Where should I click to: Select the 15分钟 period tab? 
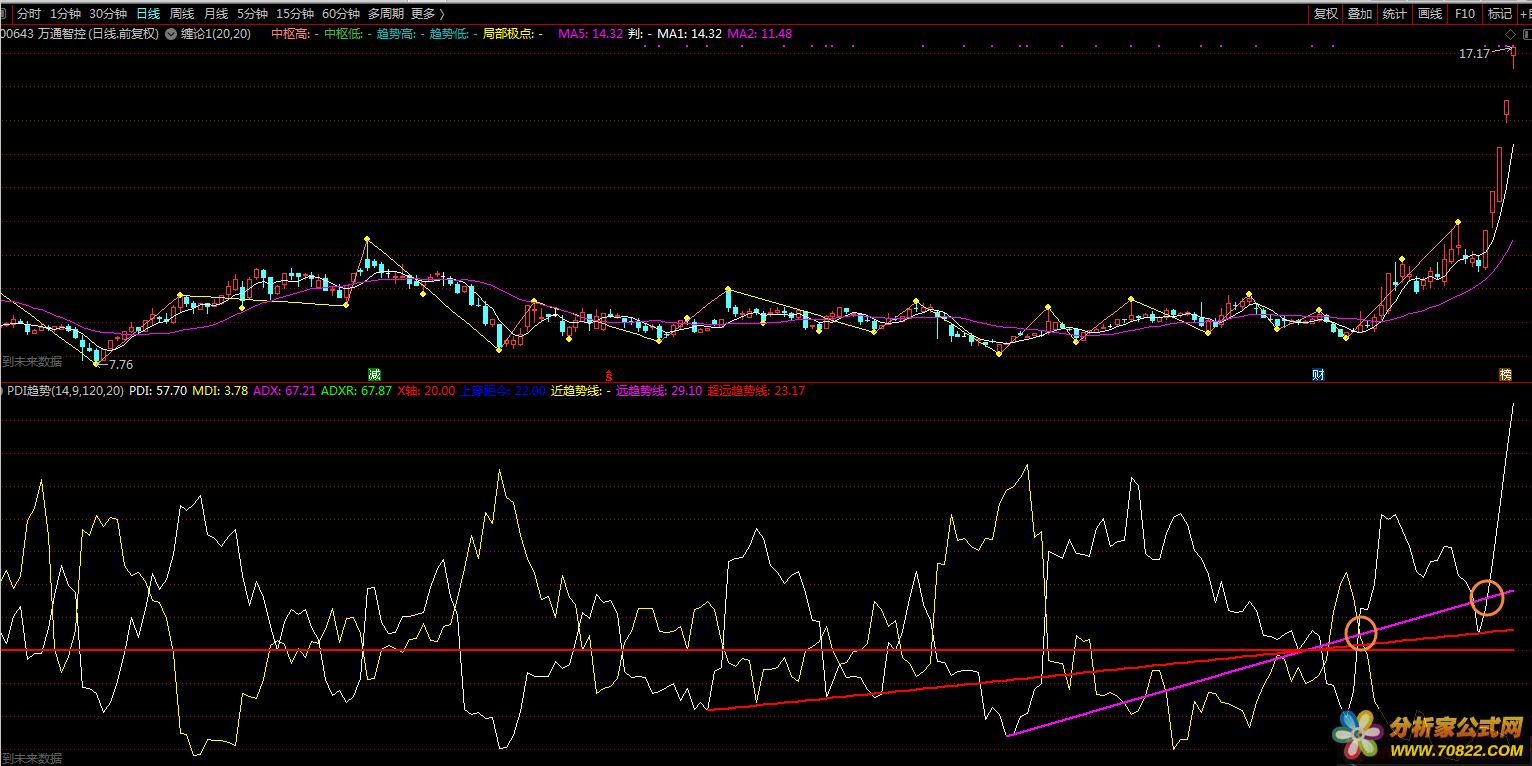(x=295, y=14)
